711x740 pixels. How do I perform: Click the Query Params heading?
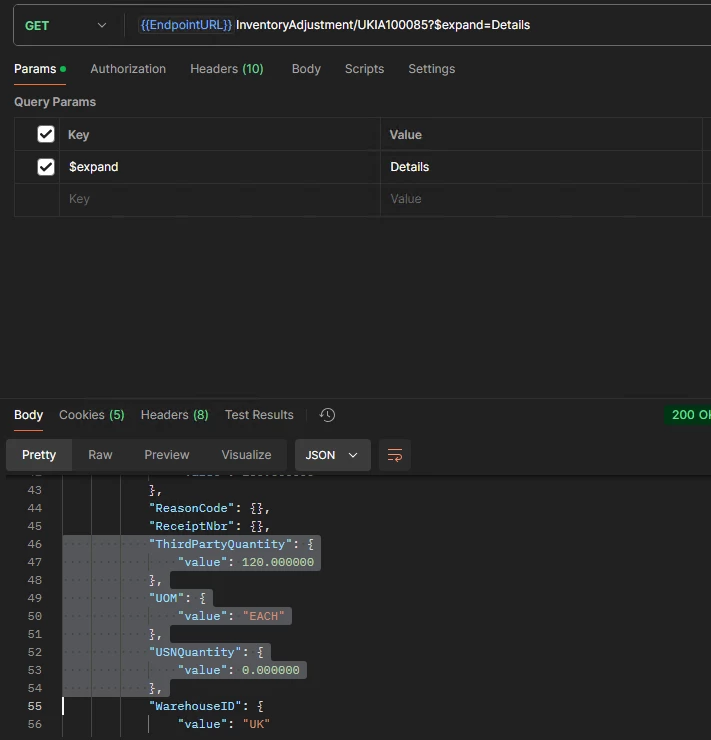(55, 102)
